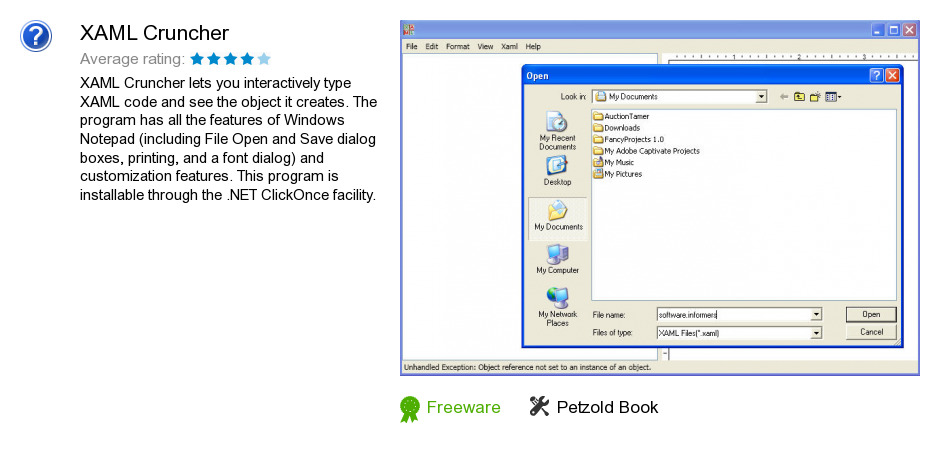
Task: Click the ruler at top of editor
Action: click(793, 58)
